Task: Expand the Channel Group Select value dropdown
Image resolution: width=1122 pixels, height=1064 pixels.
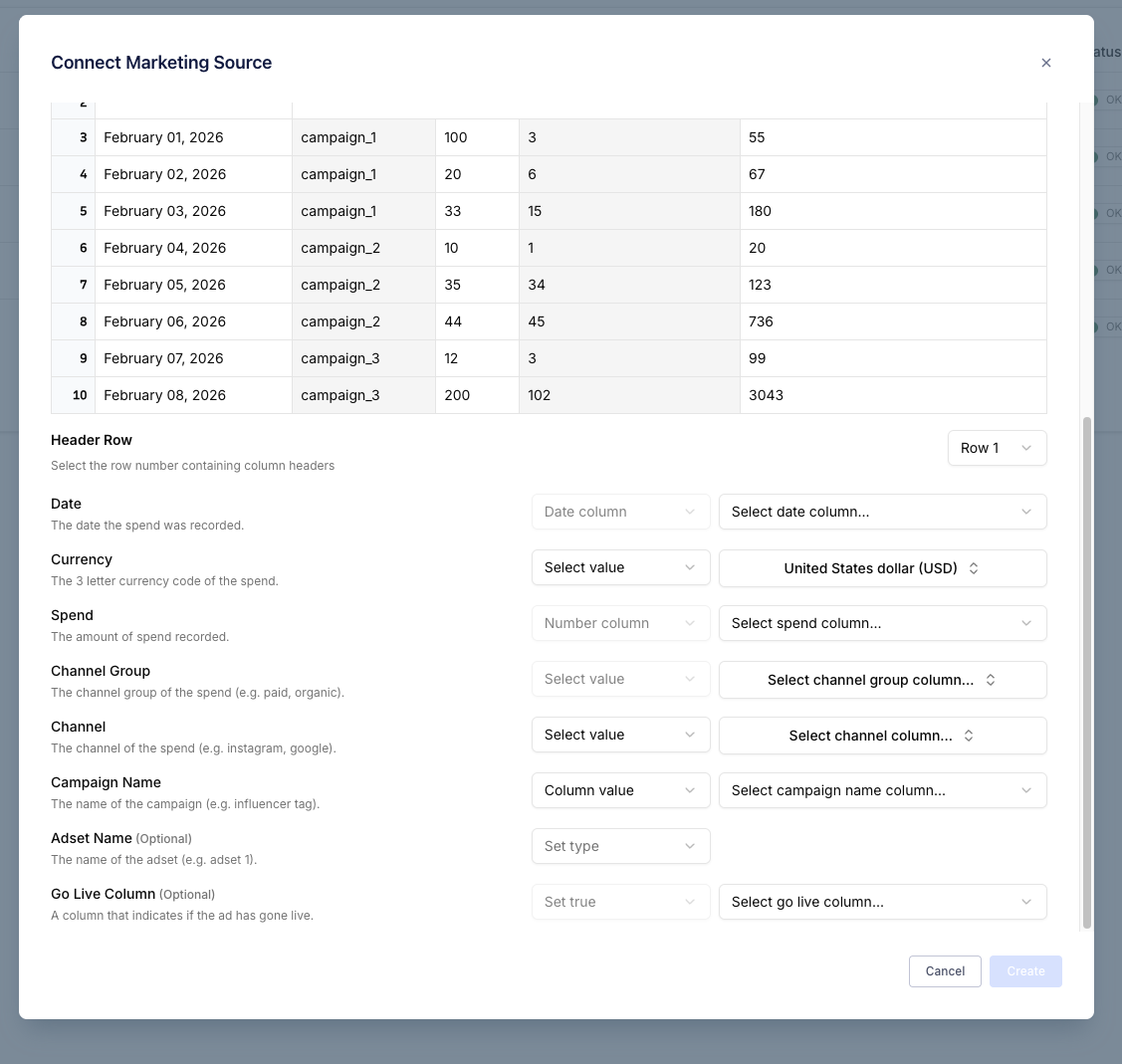Action: (x=620, y=679)
